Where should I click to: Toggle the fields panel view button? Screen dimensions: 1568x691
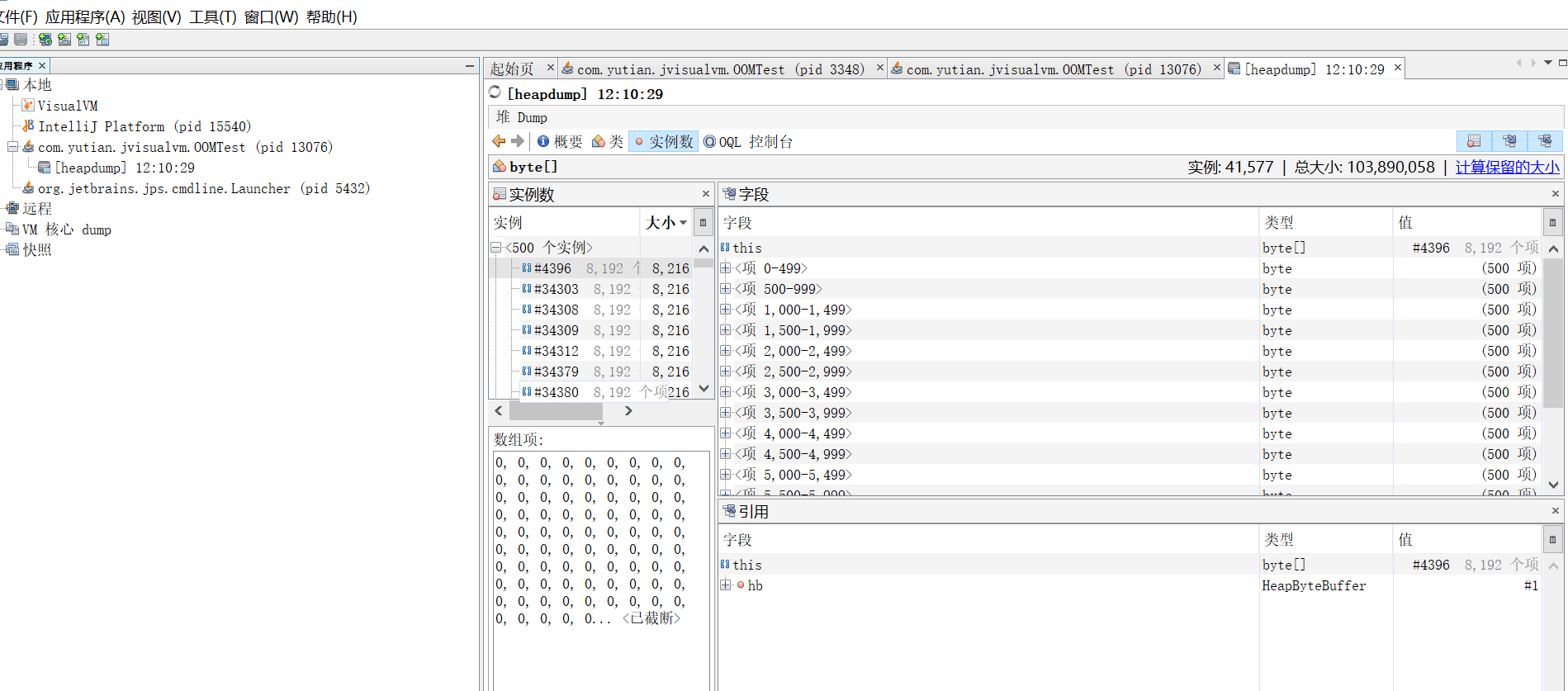pyautogui.click(x=1509, y=141)
